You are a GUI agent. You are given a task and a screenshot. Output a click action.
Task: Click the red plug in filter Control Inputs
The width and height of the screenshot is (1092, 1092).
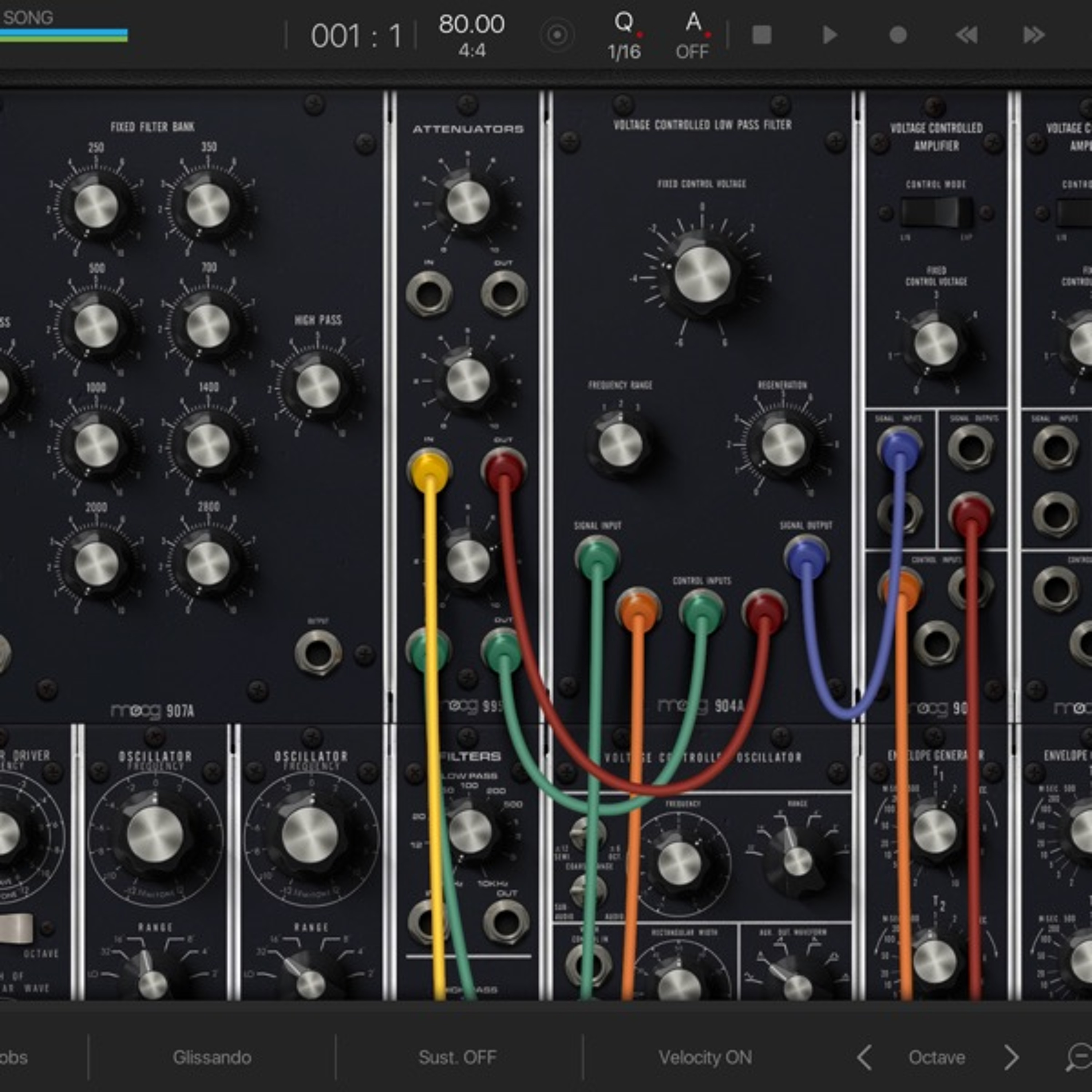764,610
